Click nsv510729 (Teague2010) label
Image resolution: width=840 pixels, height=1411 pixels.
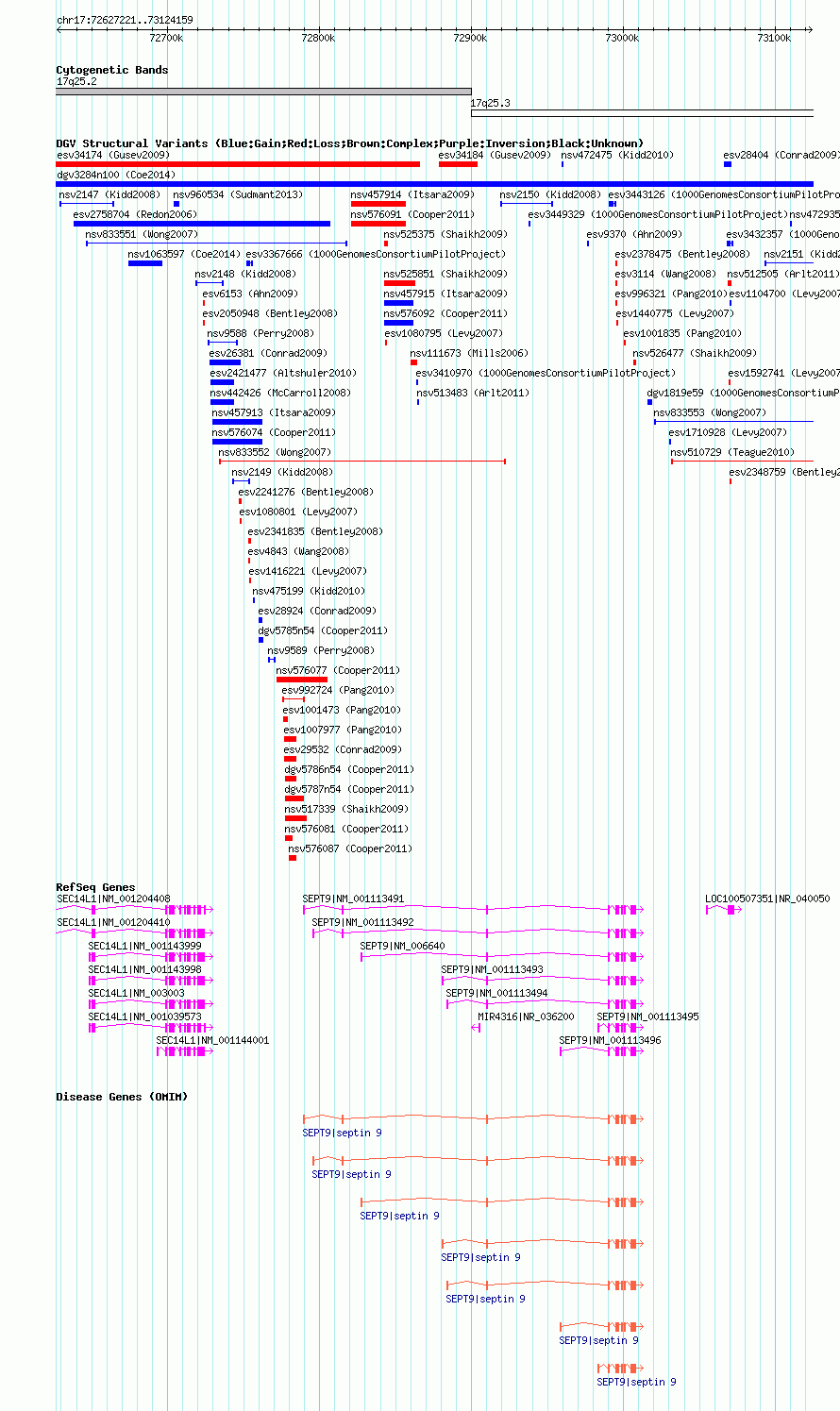pyautogui.click(x=732, y=452)
